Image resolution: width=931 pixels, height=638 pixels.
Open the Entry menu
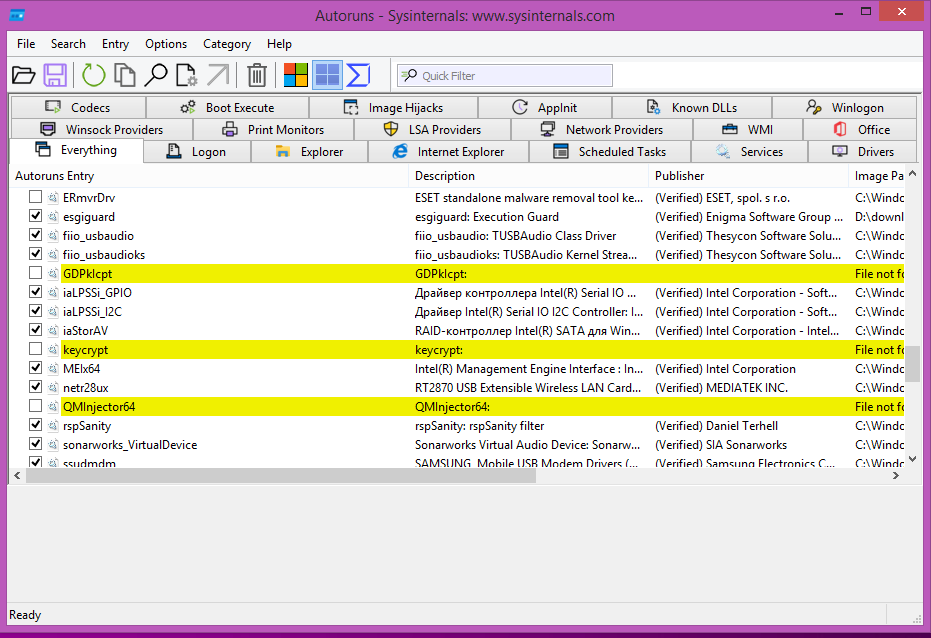pos(115,44)
